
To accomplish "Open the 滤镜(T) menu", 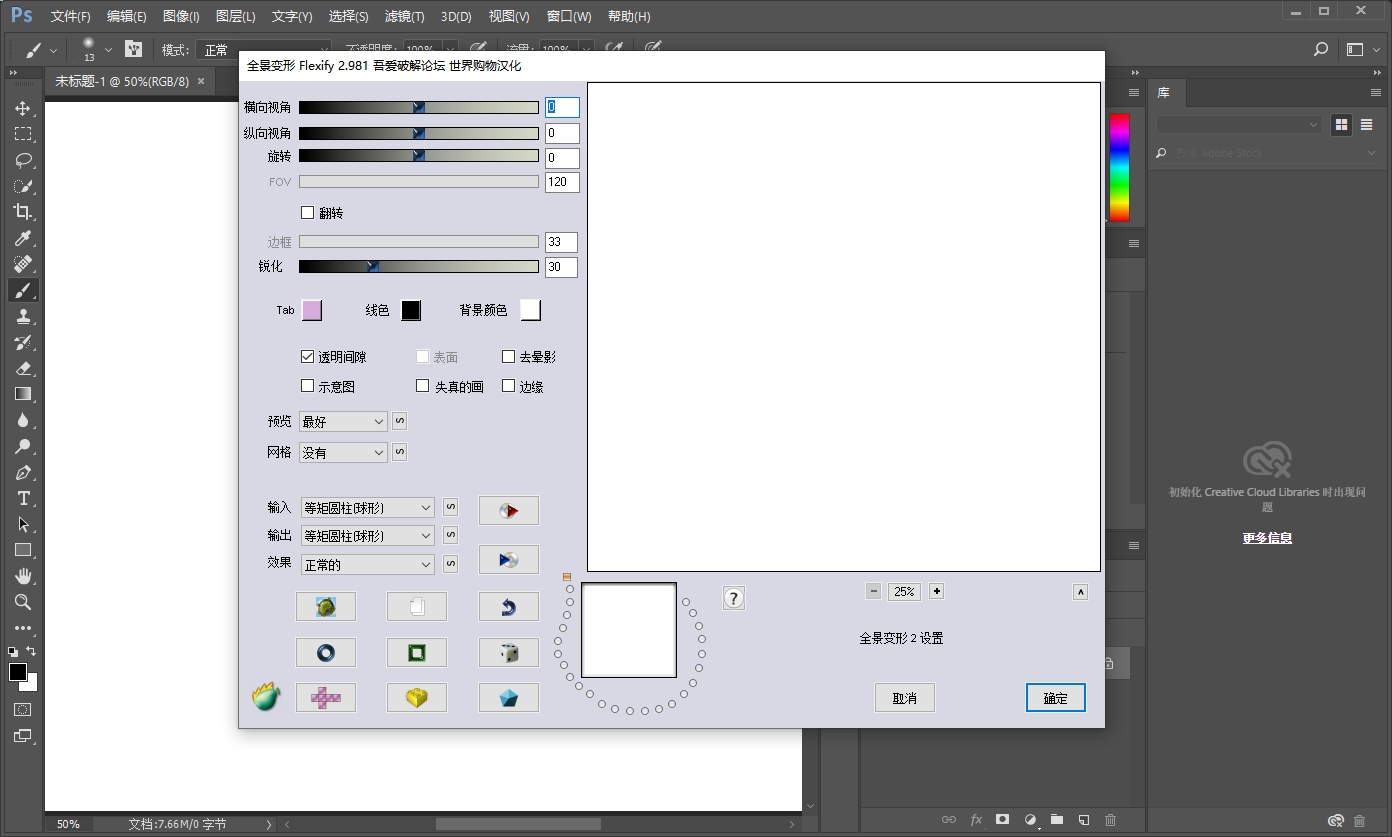I will (x=404, y=17).
